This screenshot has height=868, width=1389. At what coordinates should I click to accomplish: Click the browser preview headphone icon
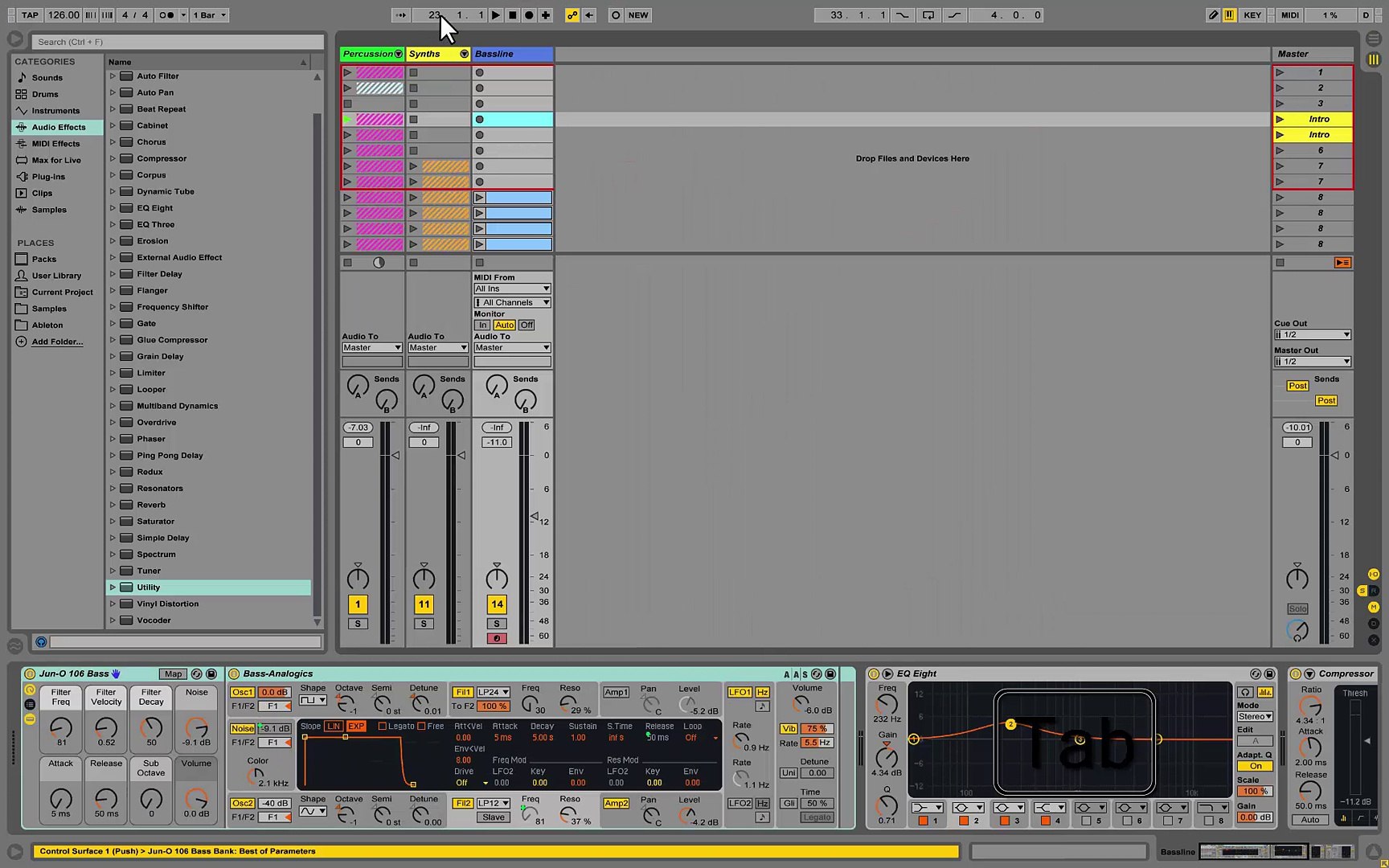tap(41, 642)
